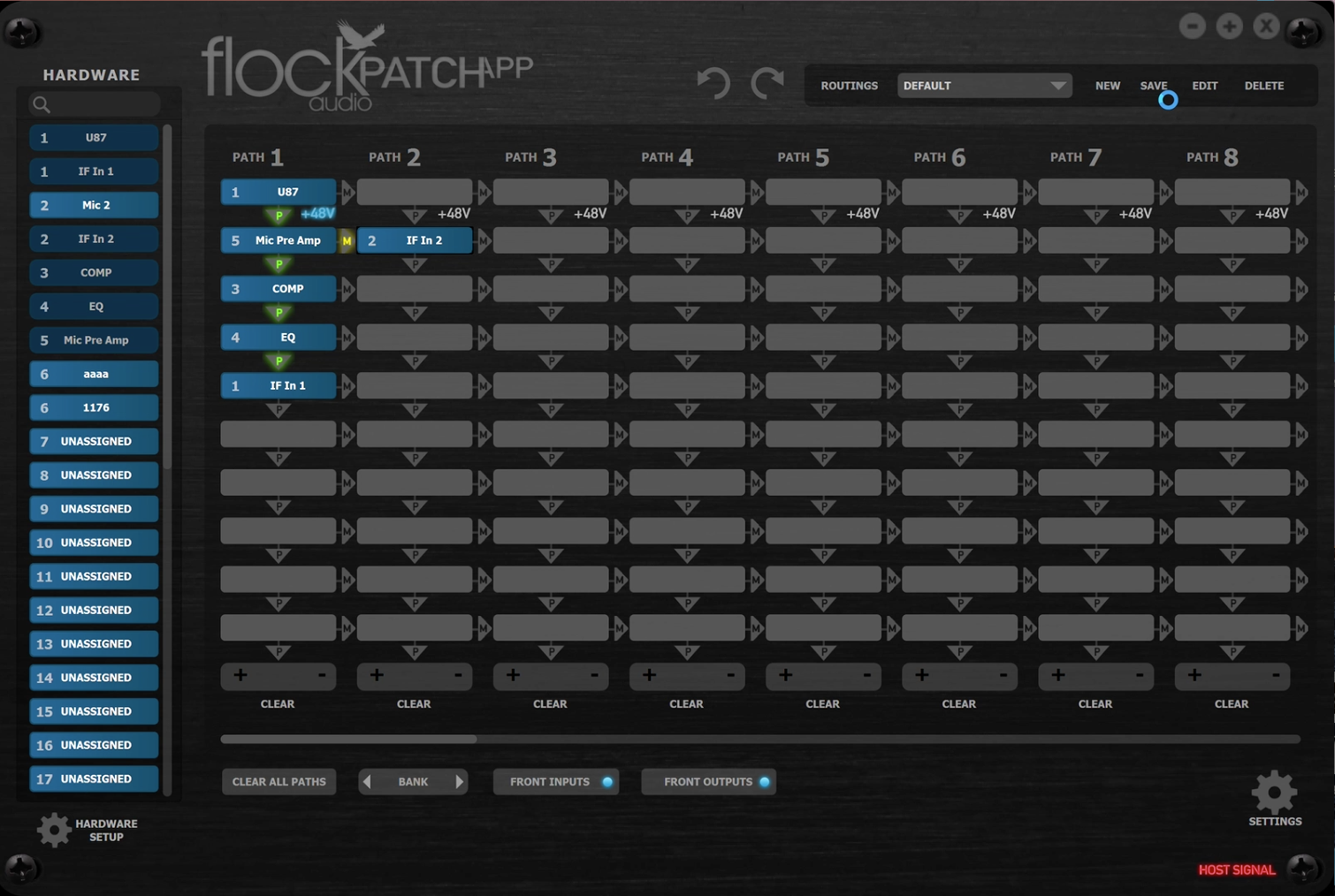Click the arrow right of IF In 2
Viewport: 1335px width, 896px height.
484,240
